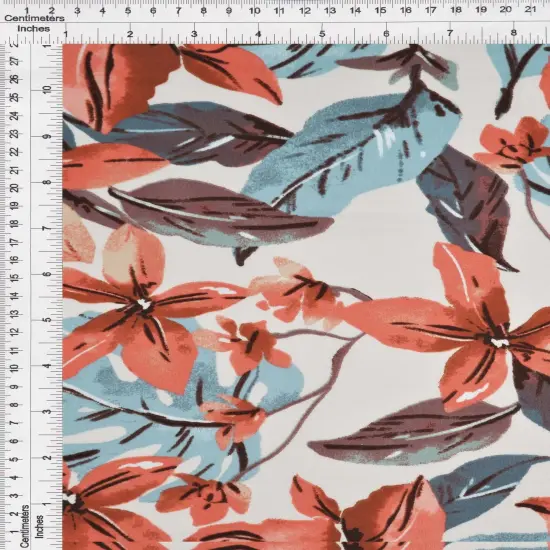Click the 6 mark on the top inches ruler
Image resolution: width=550 pixels, height=550 pixels.
pos(386,34)
